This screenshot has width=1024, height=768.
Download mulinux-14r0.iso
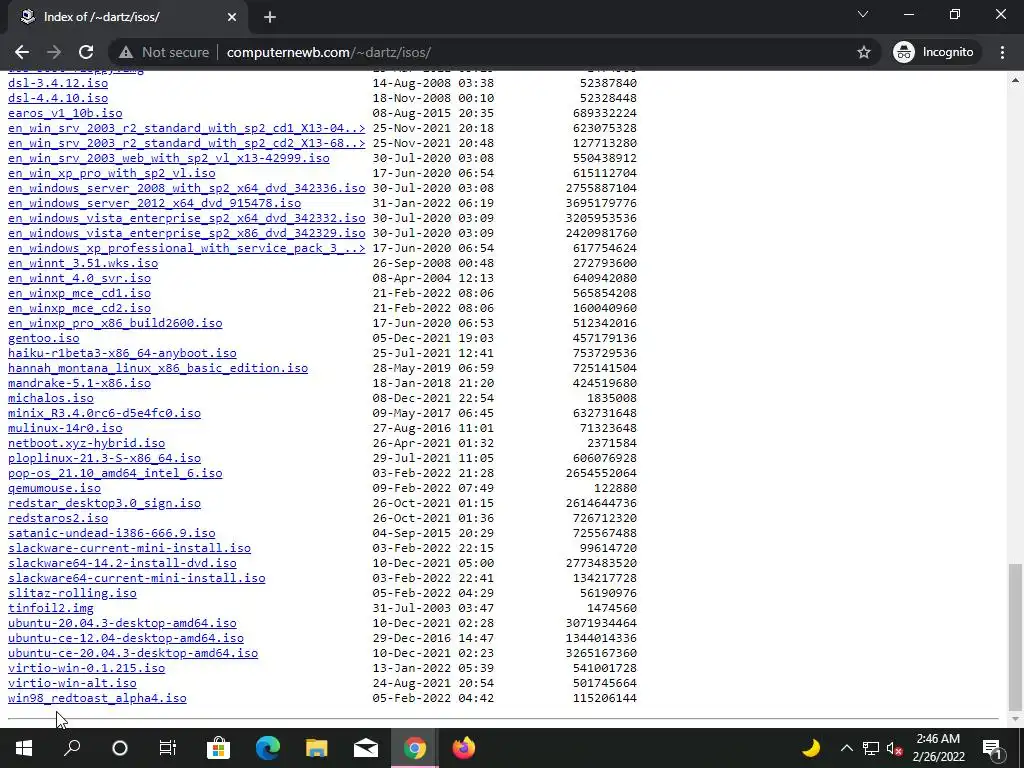(x=65, y=428)
